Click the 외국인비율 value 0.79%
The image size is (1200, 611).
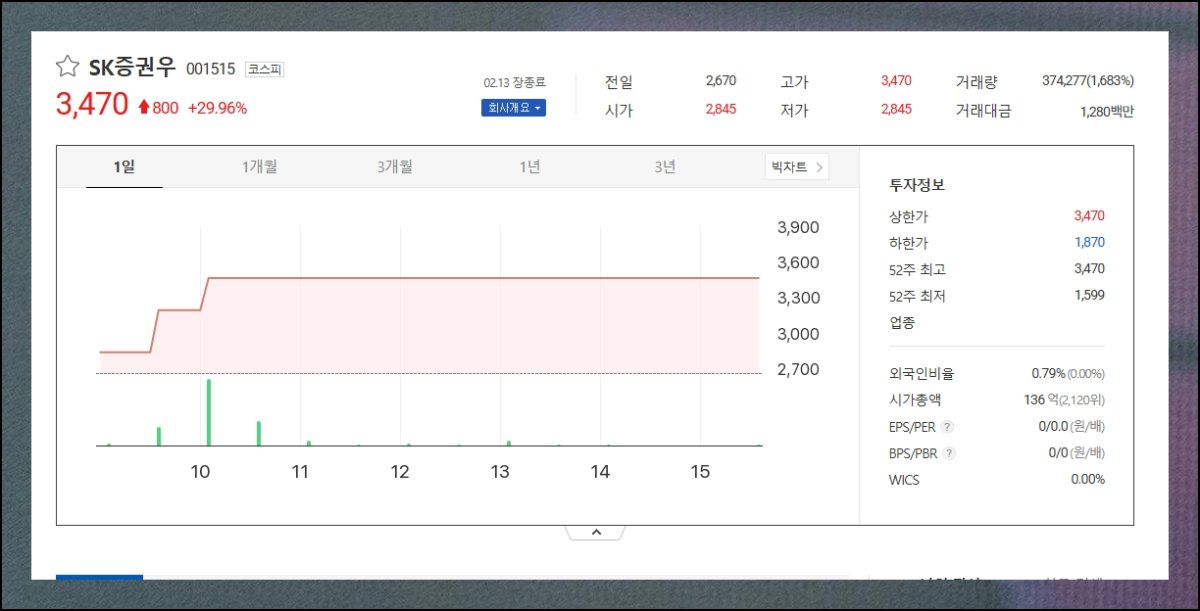1048,374
